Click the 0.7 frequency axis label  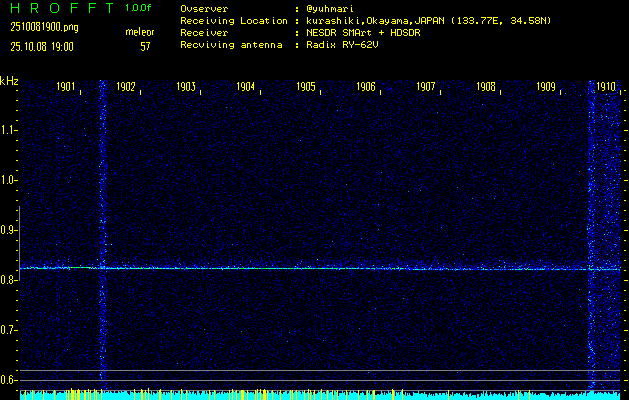pos(9,330)
